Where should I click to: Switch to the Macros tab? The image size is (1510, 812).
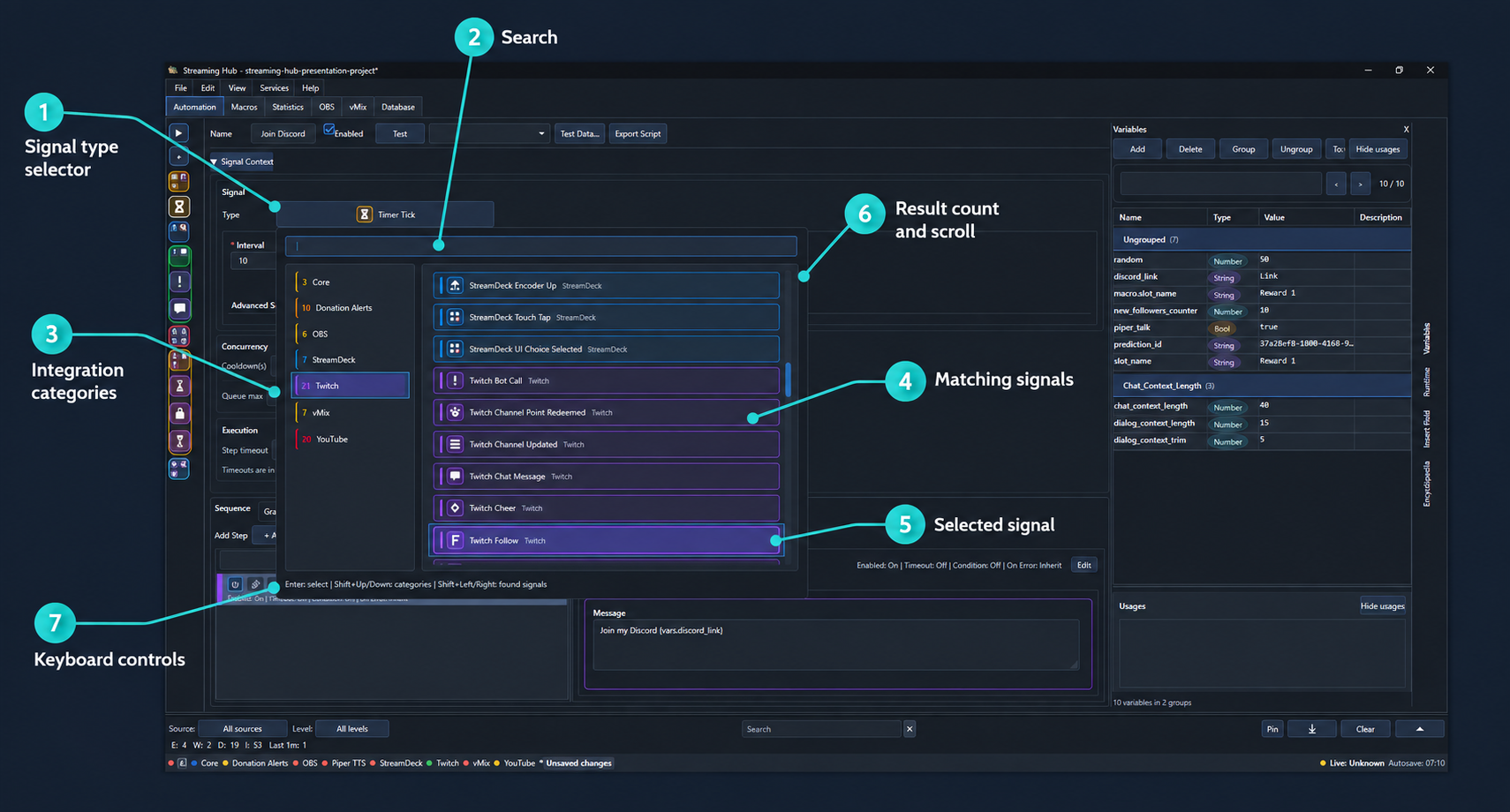click(x=244, y=107)
